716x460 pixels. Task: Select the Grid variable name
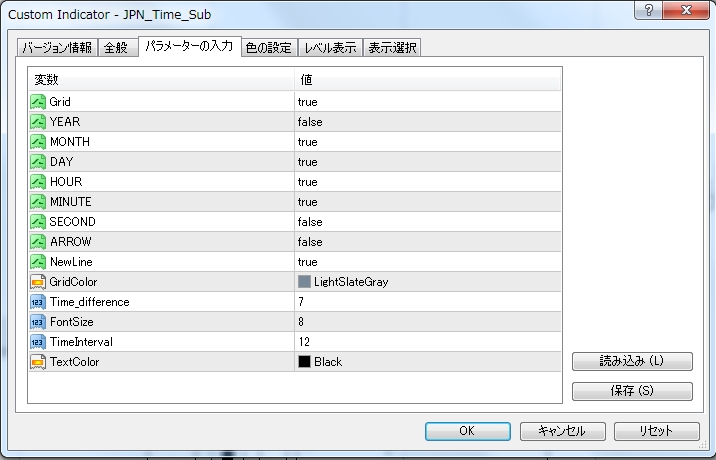(x=60, y=102)
